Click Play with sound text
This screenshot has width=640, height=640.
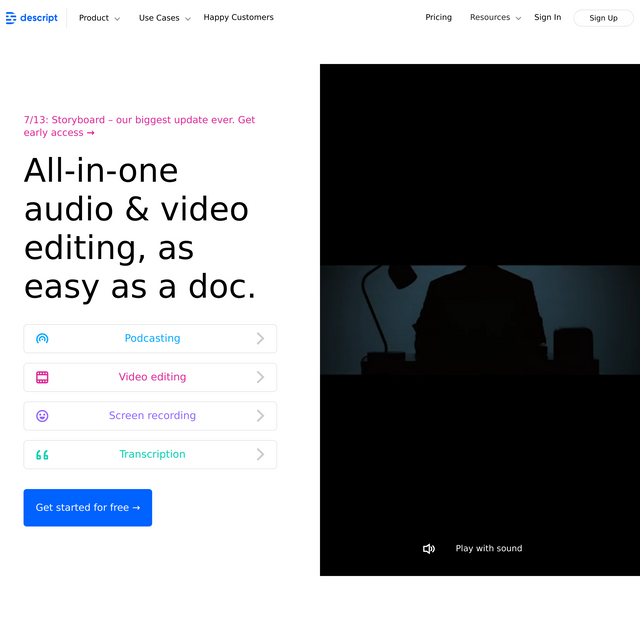[489, 549]
